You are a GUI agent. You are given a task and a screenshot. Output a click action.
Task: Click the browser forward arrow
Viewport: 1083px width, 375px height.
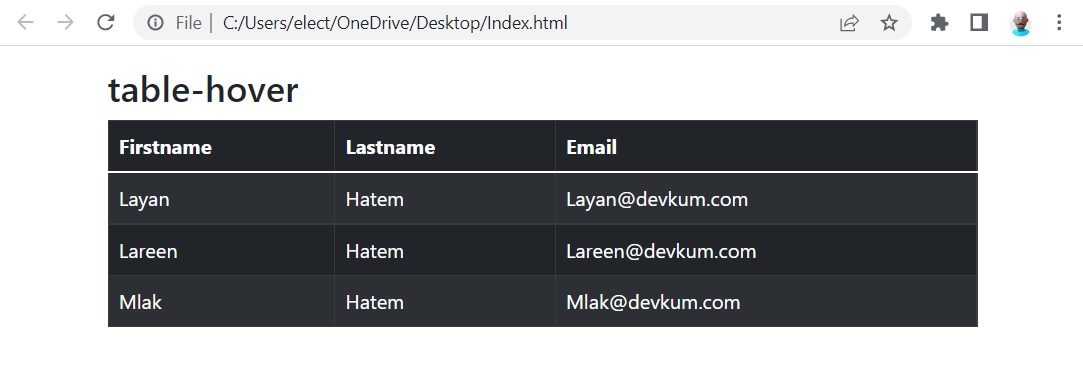coord(66,23)
